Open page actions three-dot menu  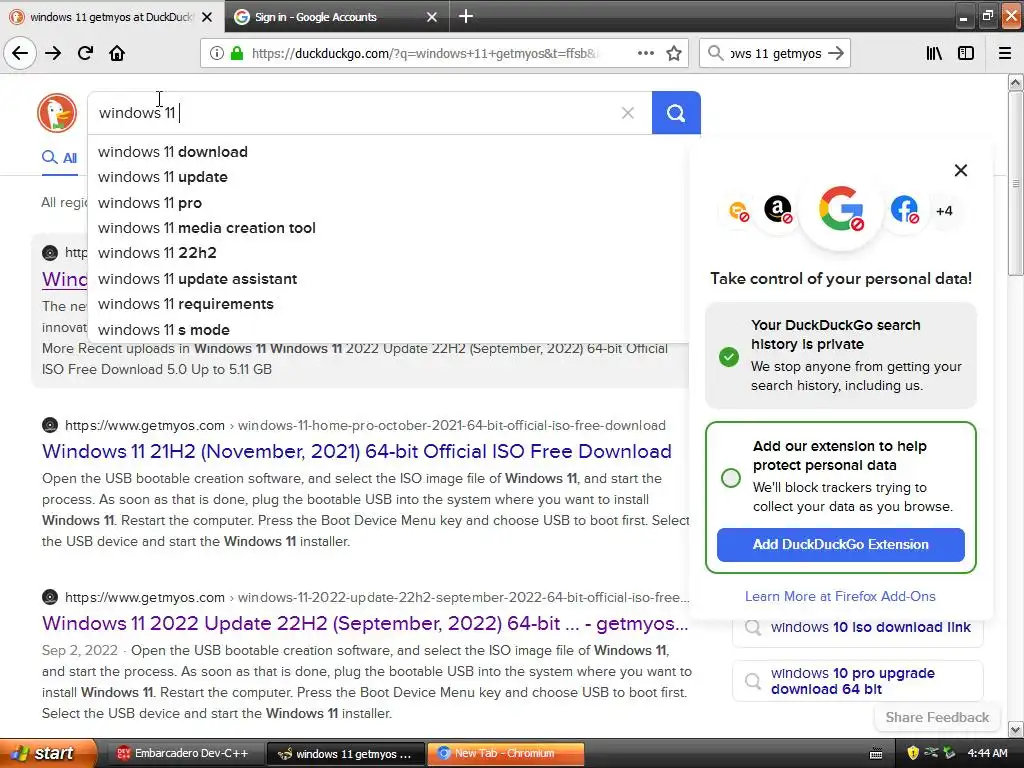coord(646,53)
